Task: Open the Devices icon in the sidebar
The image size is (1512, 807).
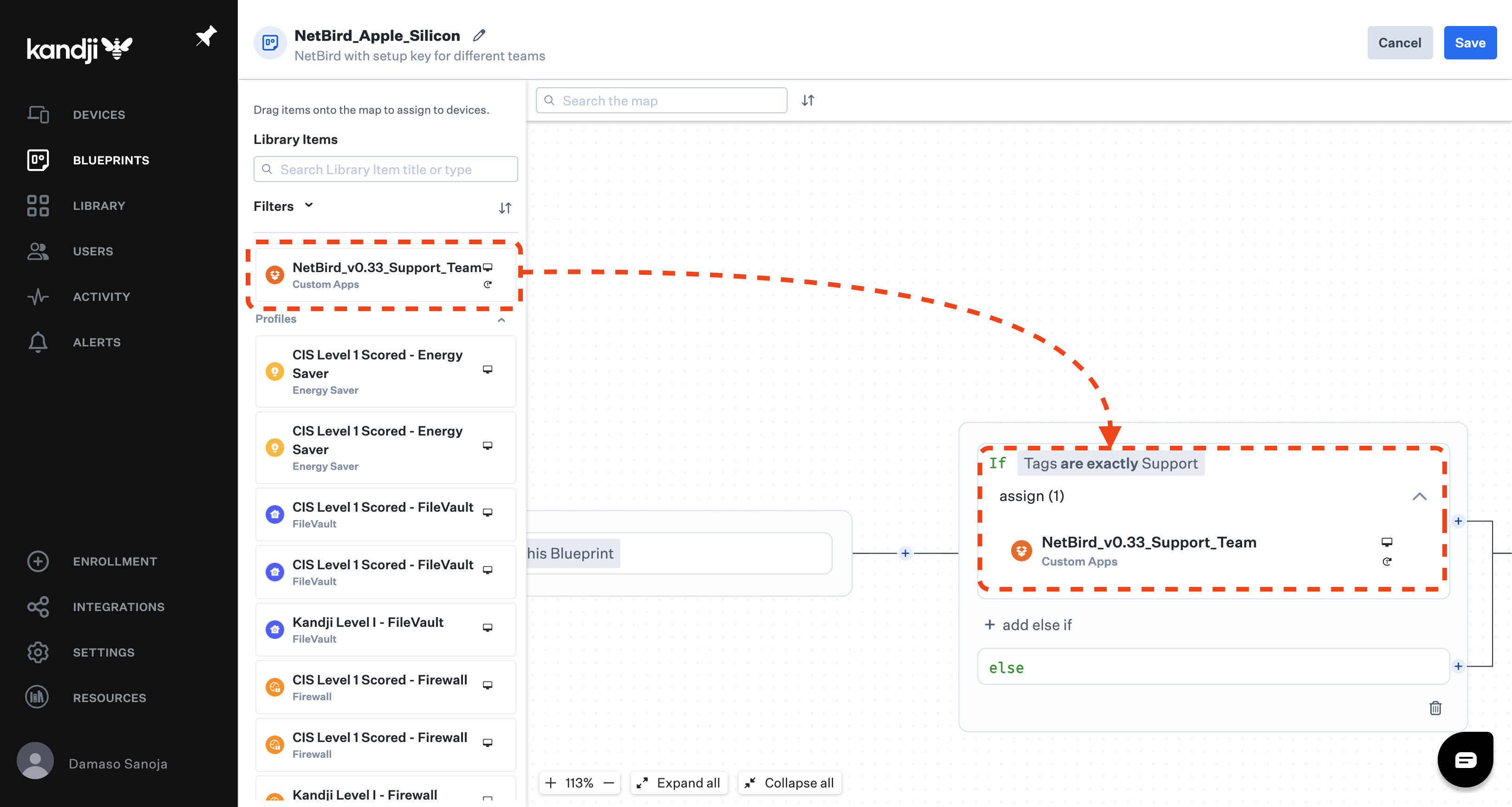Action: (38, 114)
